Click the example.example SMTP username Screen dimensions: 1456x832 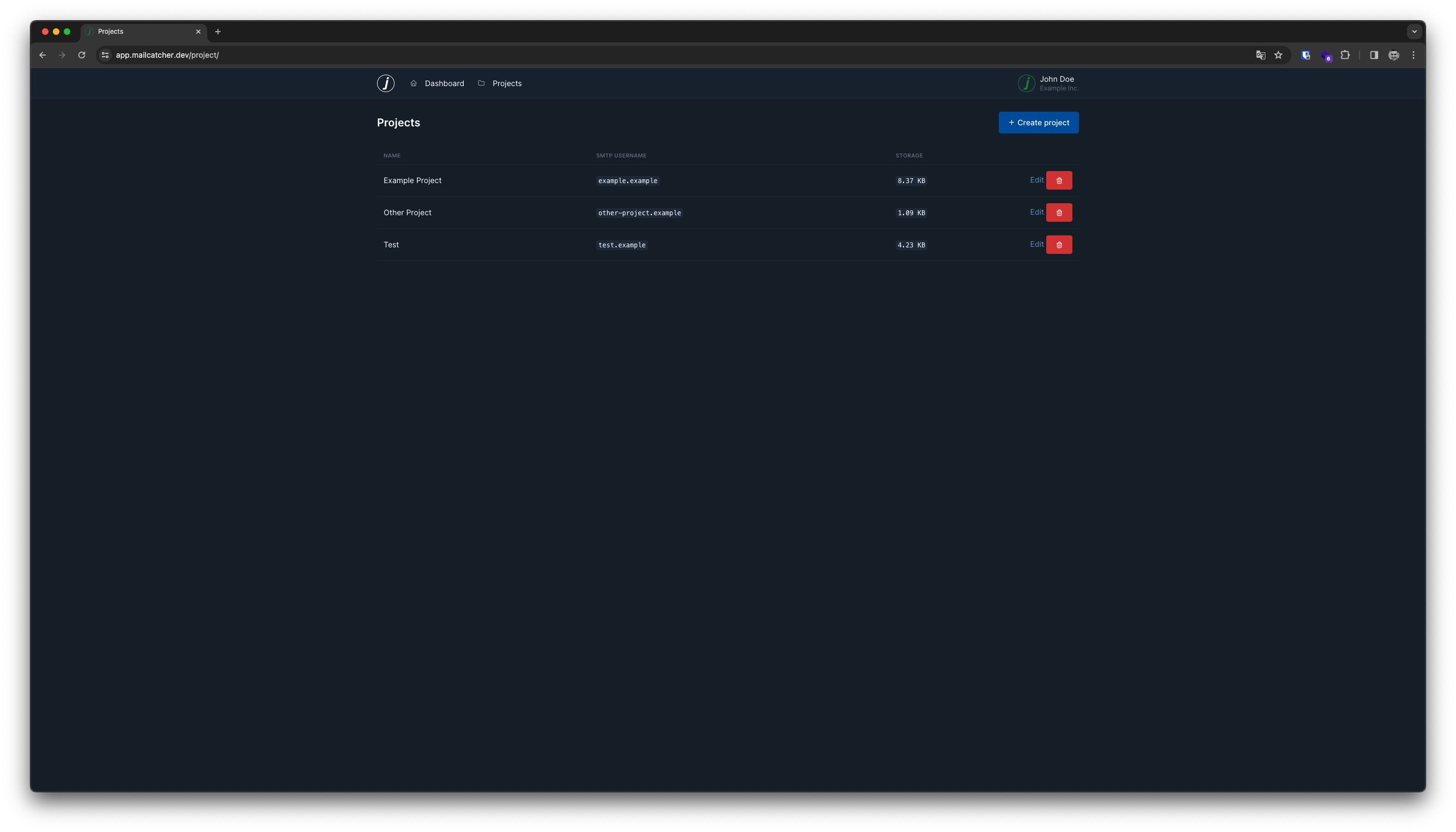(627, 180)
